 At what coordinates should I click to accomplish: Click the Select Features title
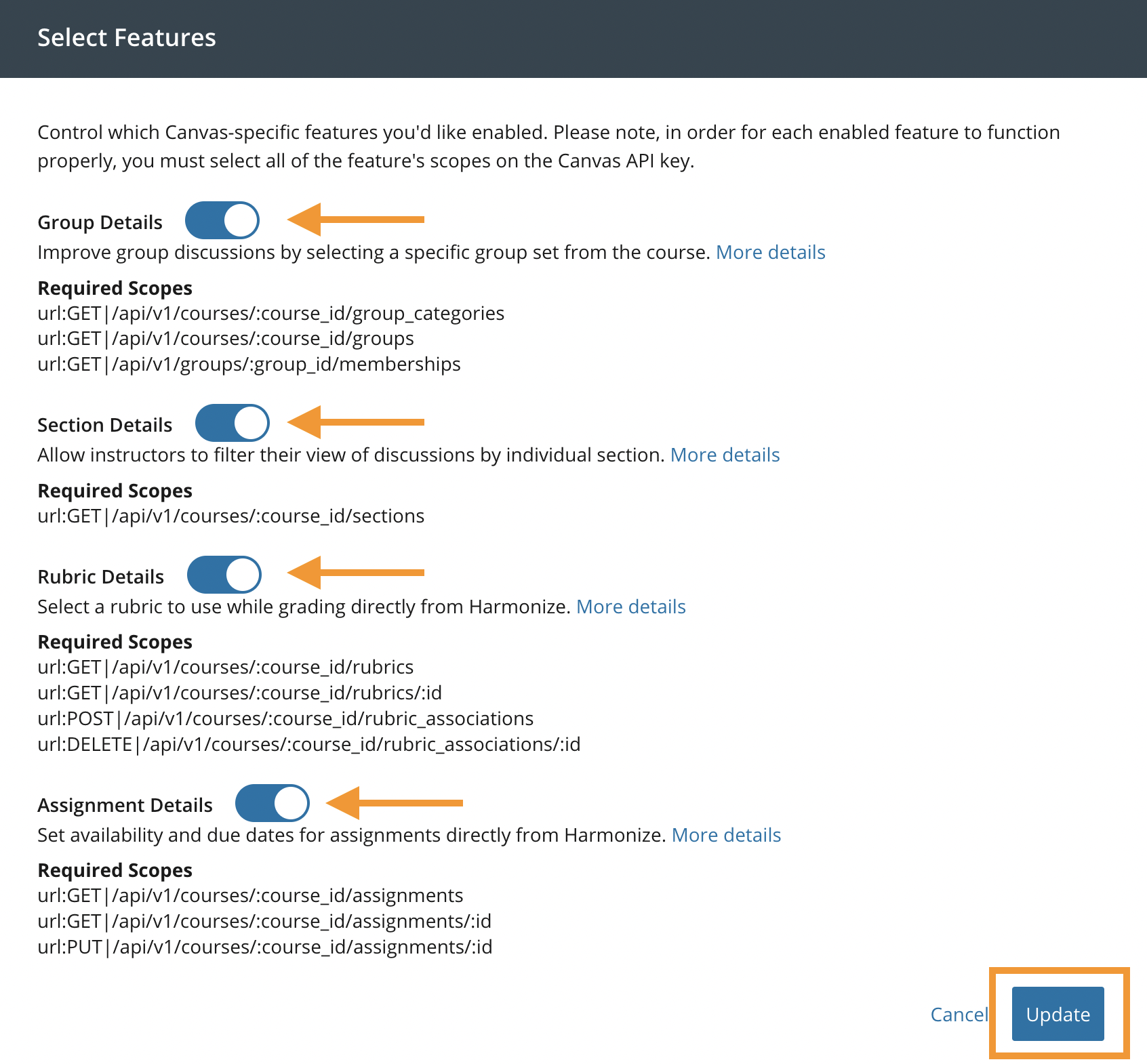pyautogui.click(x=127, y=37)
